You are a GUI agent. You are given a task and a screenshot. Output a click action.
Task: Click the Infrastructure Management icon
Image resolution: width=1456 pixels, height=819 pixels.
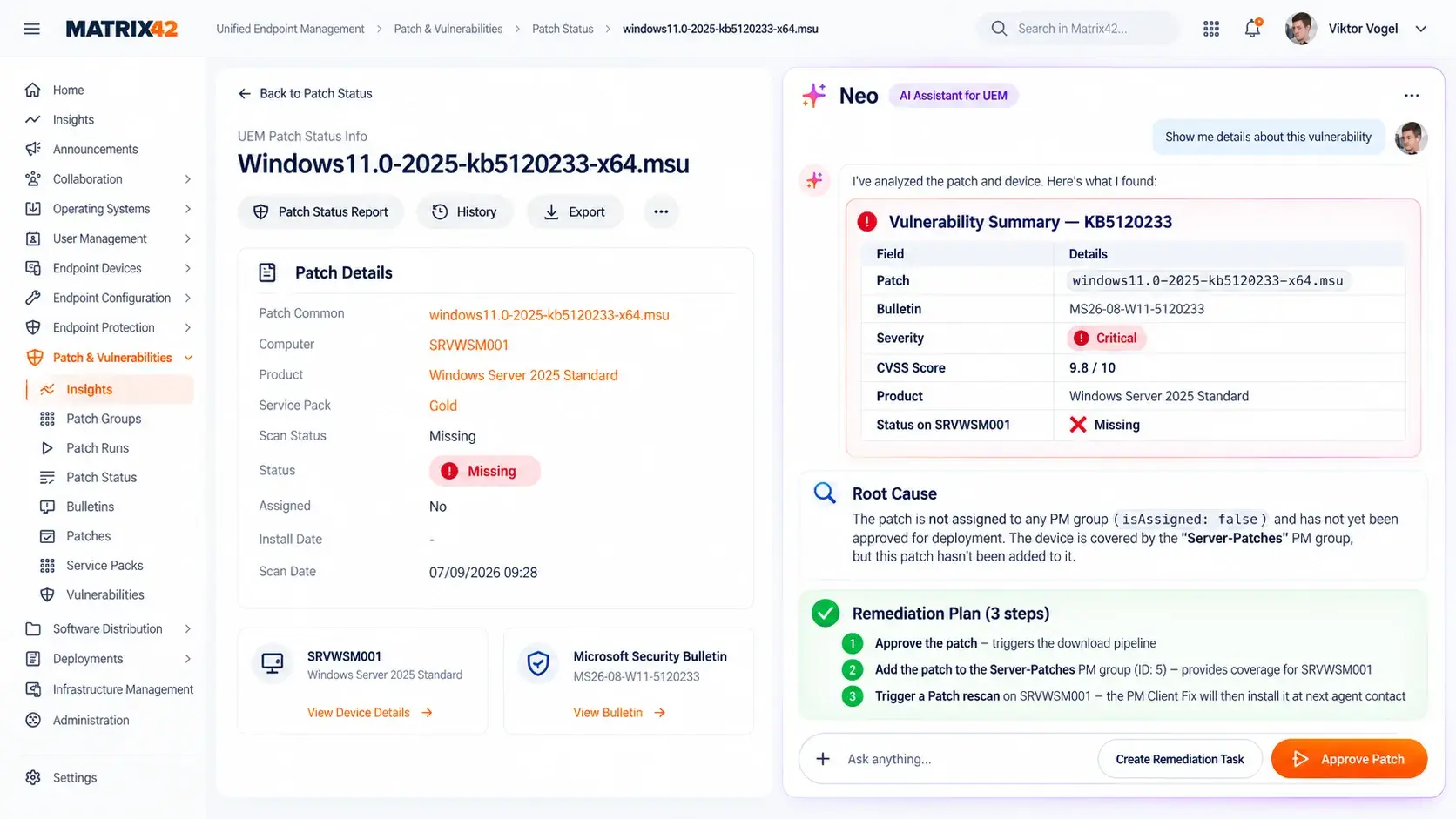coord(33,689)
